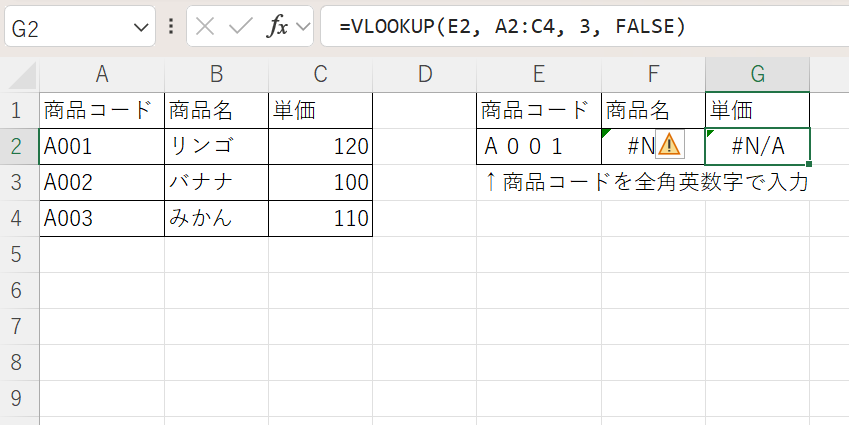Click the fill handle of cell G2

point(809,164)
